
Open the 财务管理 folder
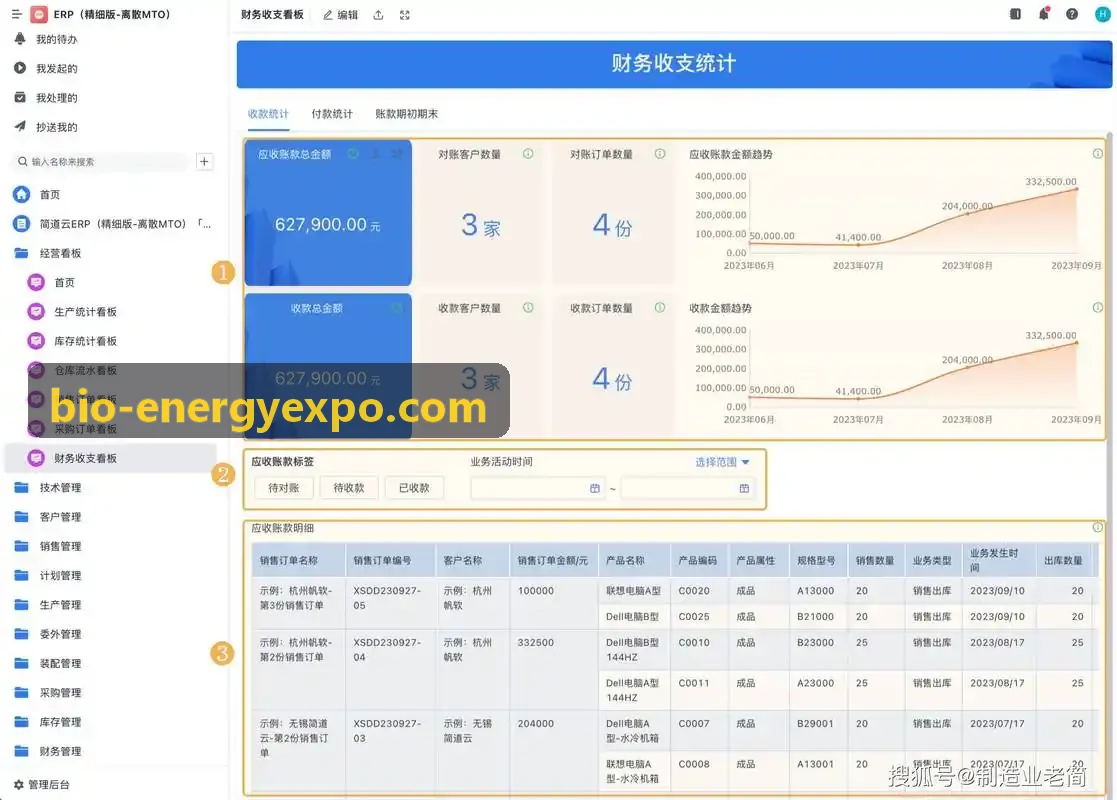tap(48, 751)
